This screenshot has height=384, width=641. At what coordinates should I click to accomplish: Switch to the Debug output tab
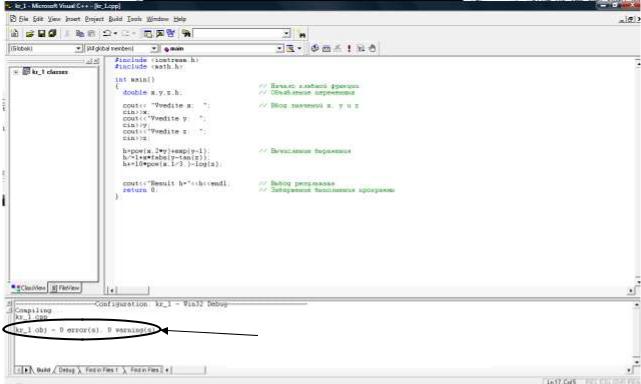point(66,370)
